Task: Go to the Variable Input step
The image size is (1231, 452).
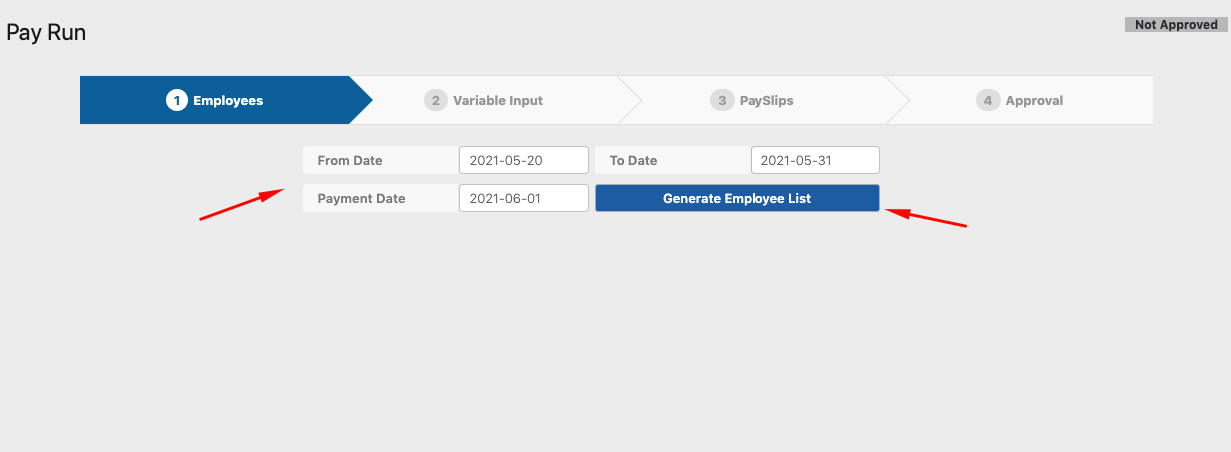Action: (x=484, y=100)
